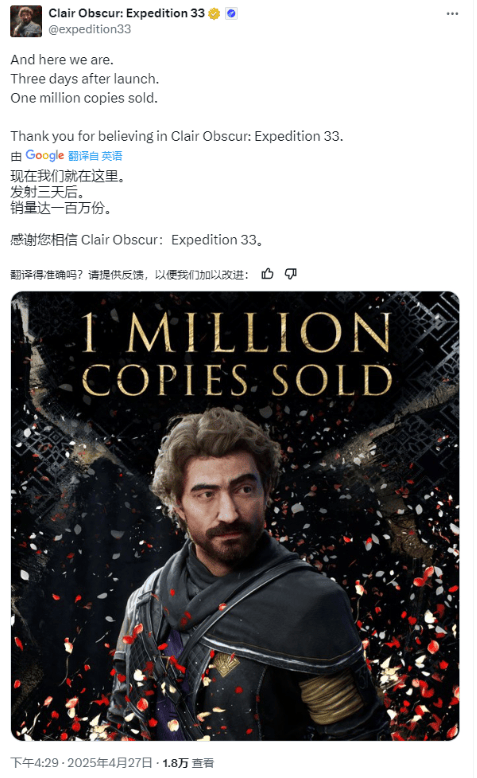
Task: Open the Clair Obscur: Expedition 33 display name
Action: 127,13
